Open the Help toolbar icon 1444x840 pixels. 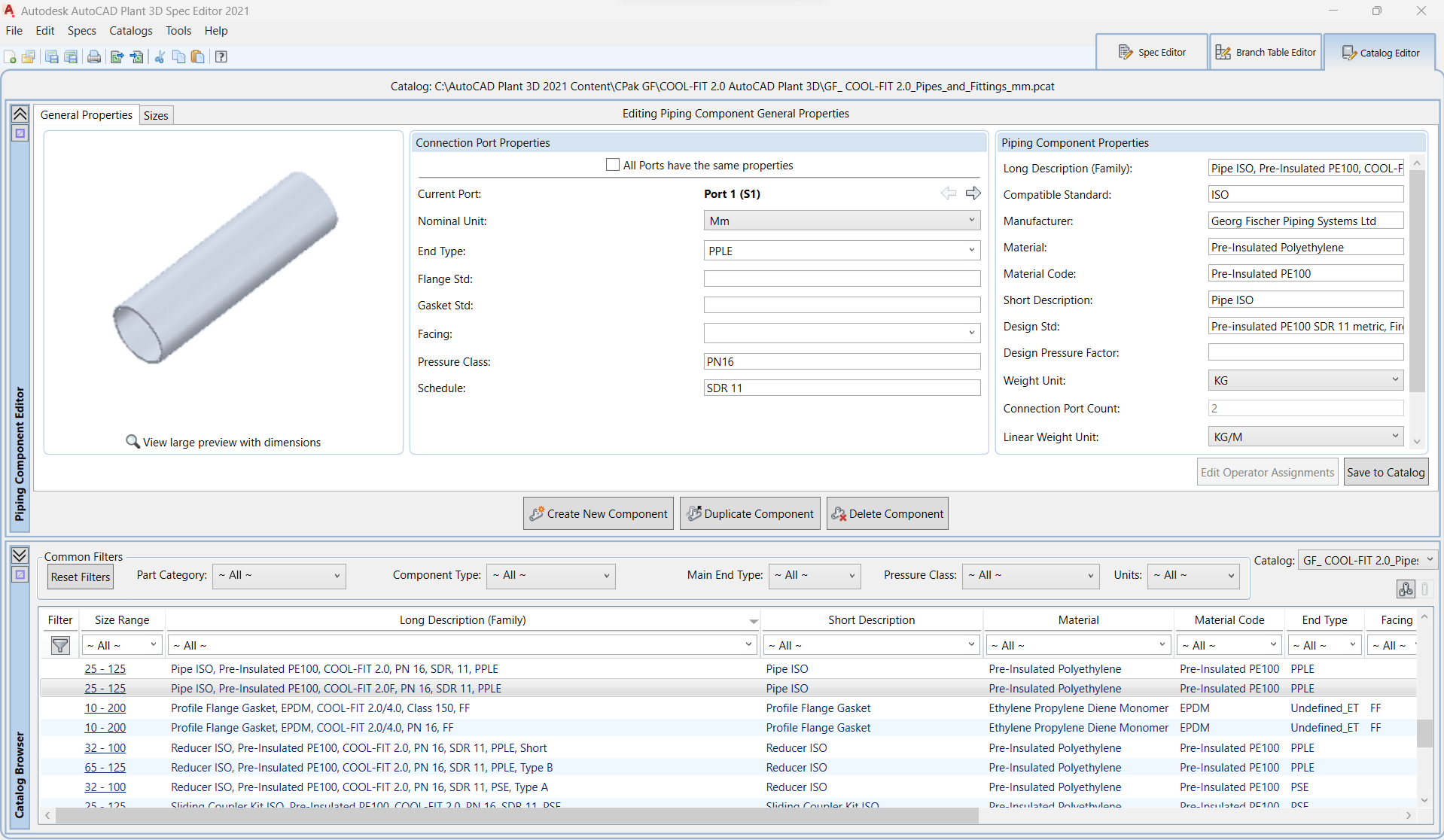coord(221,57)
